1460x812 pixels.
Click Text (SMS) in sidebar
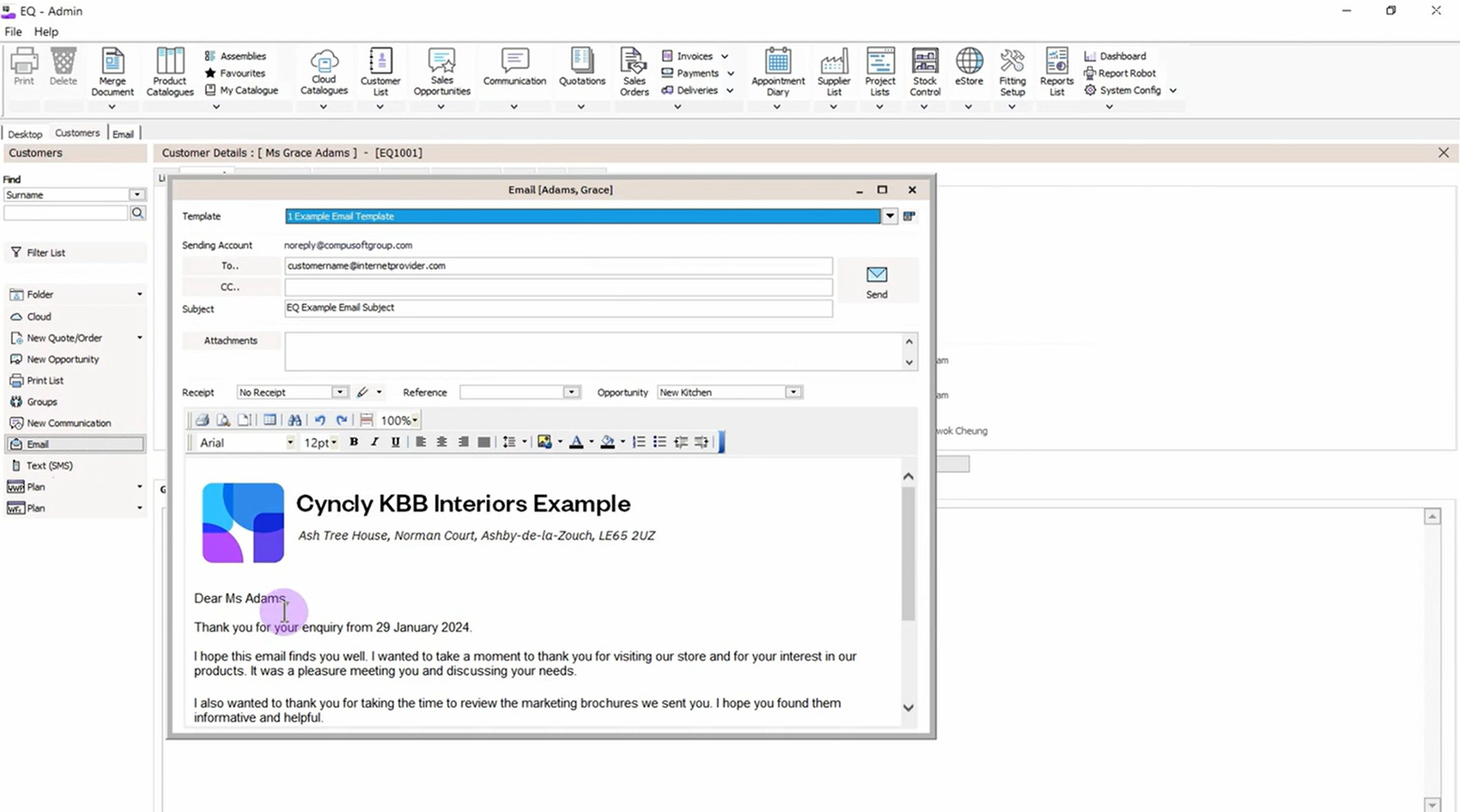[49, 466]
